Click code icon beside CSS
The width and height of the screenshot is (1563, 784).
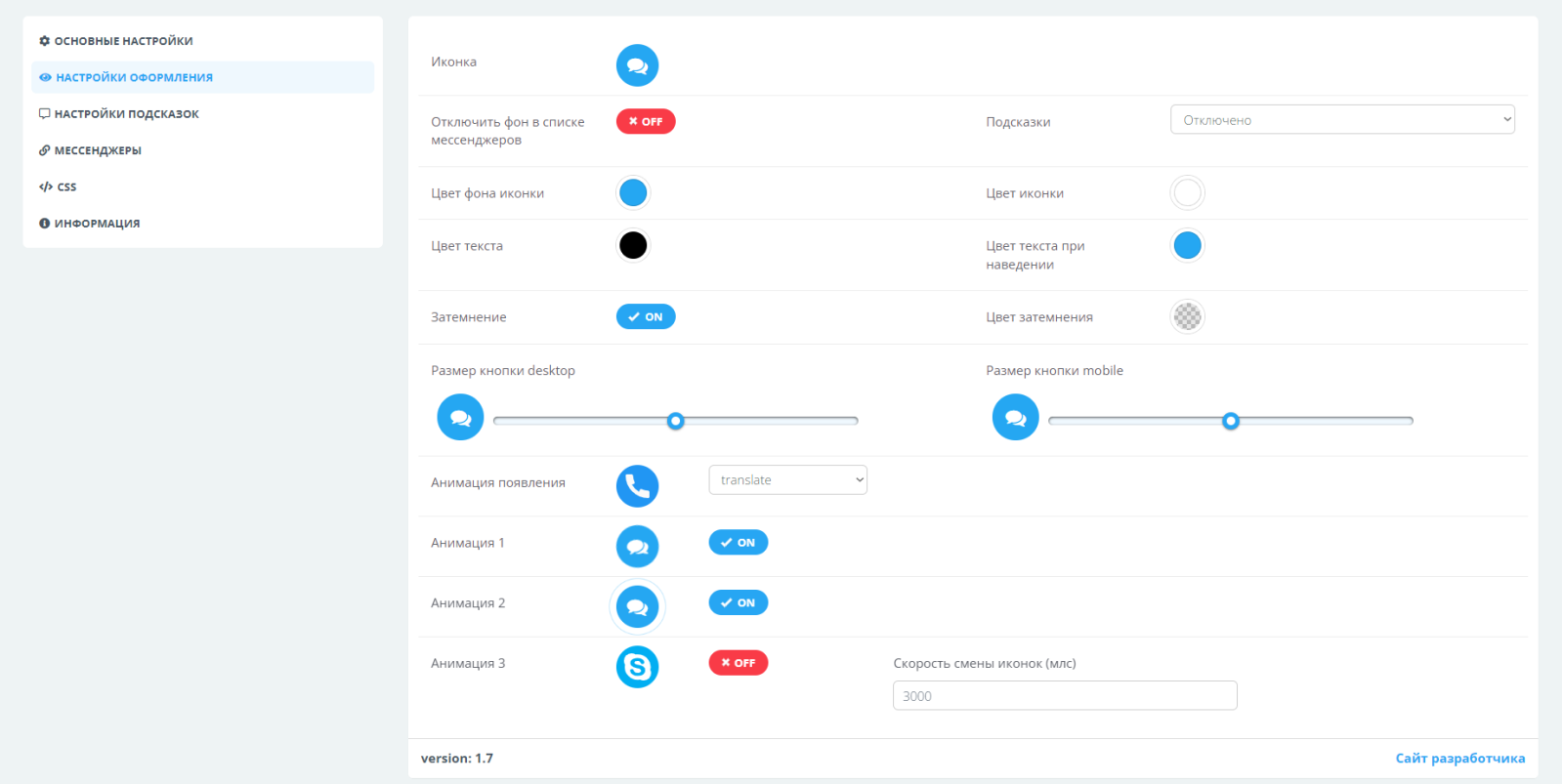click(x=45, y=186)
